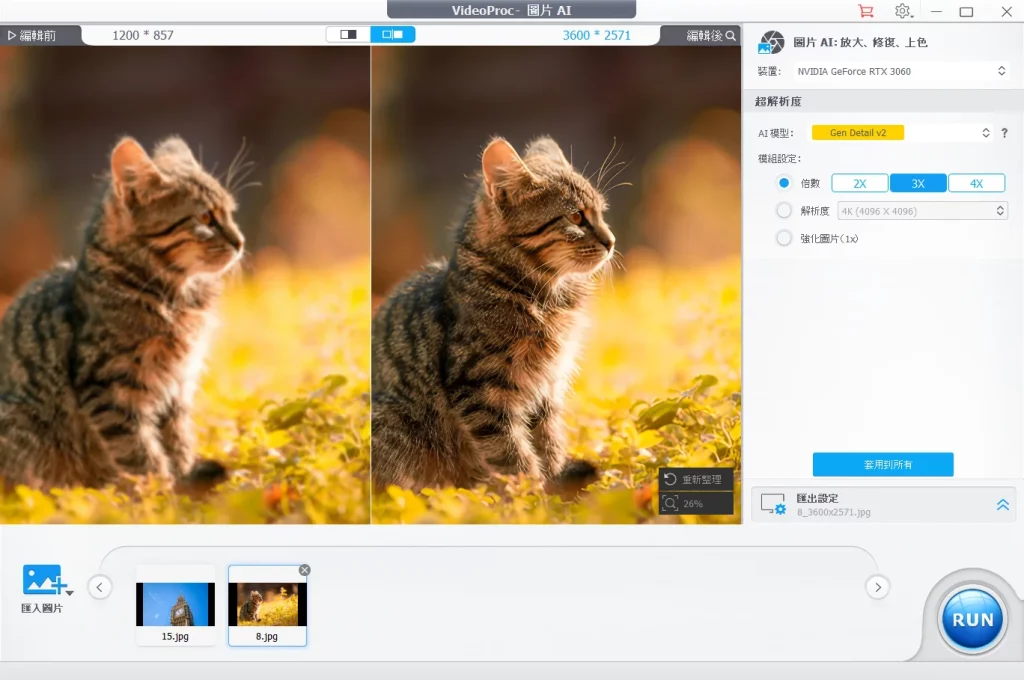
Task: Open the Gen Detail v2 model dropdown
Action: pyautogui.click(x=900, y=133)
